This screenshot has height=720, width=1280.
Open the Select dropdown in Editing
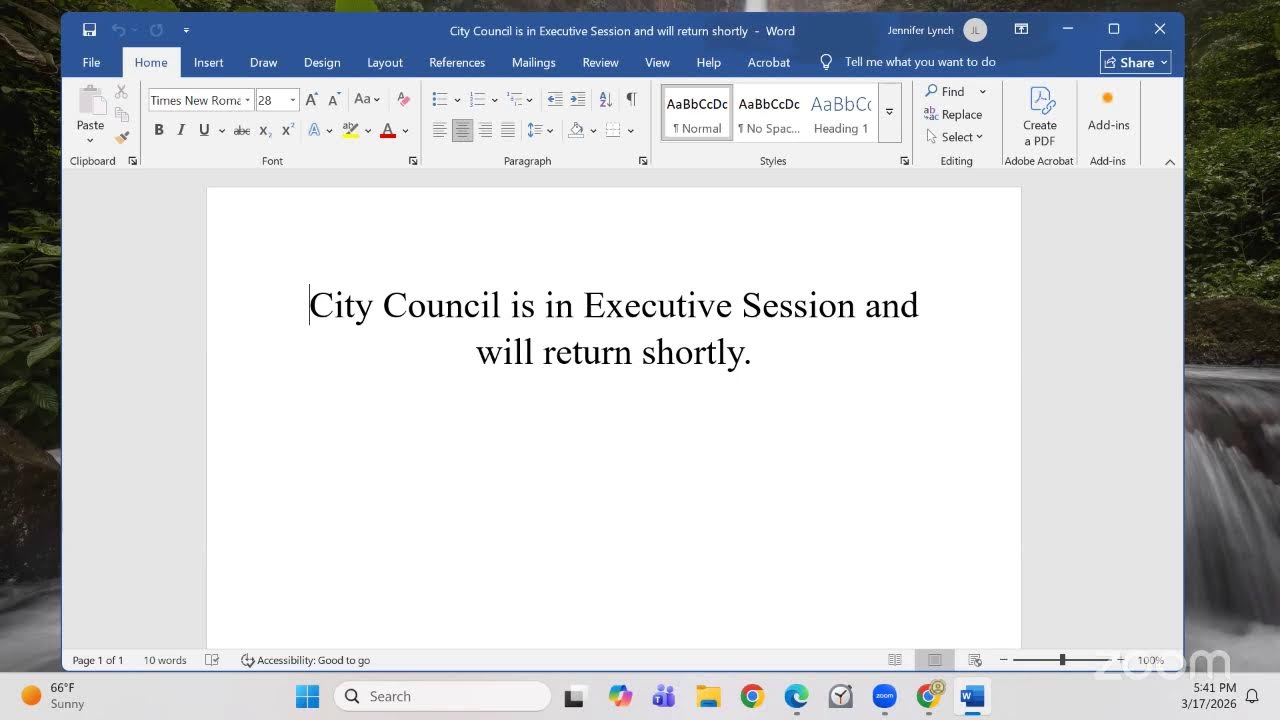(x=954, y=137)
